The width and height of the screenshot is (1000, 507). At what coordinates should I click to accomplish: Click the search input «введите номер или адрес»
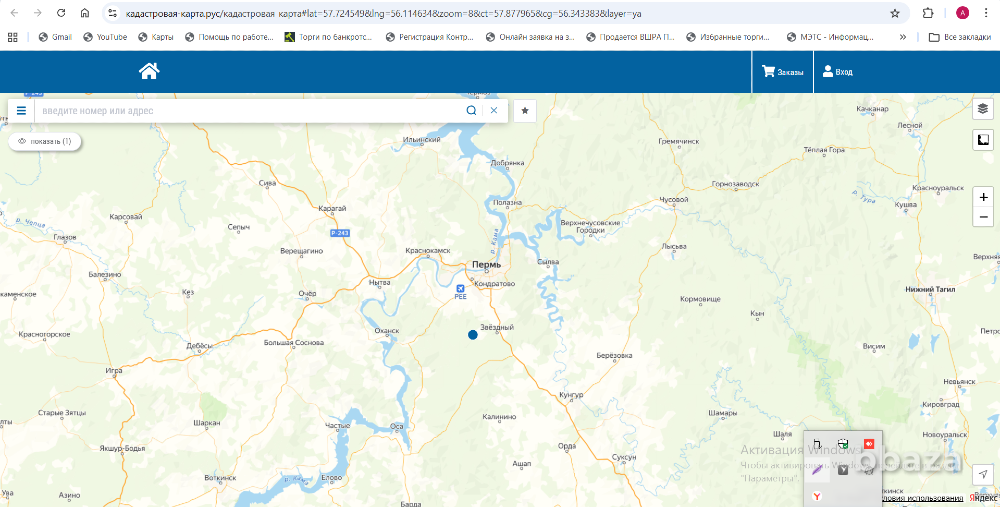(250, 110)
